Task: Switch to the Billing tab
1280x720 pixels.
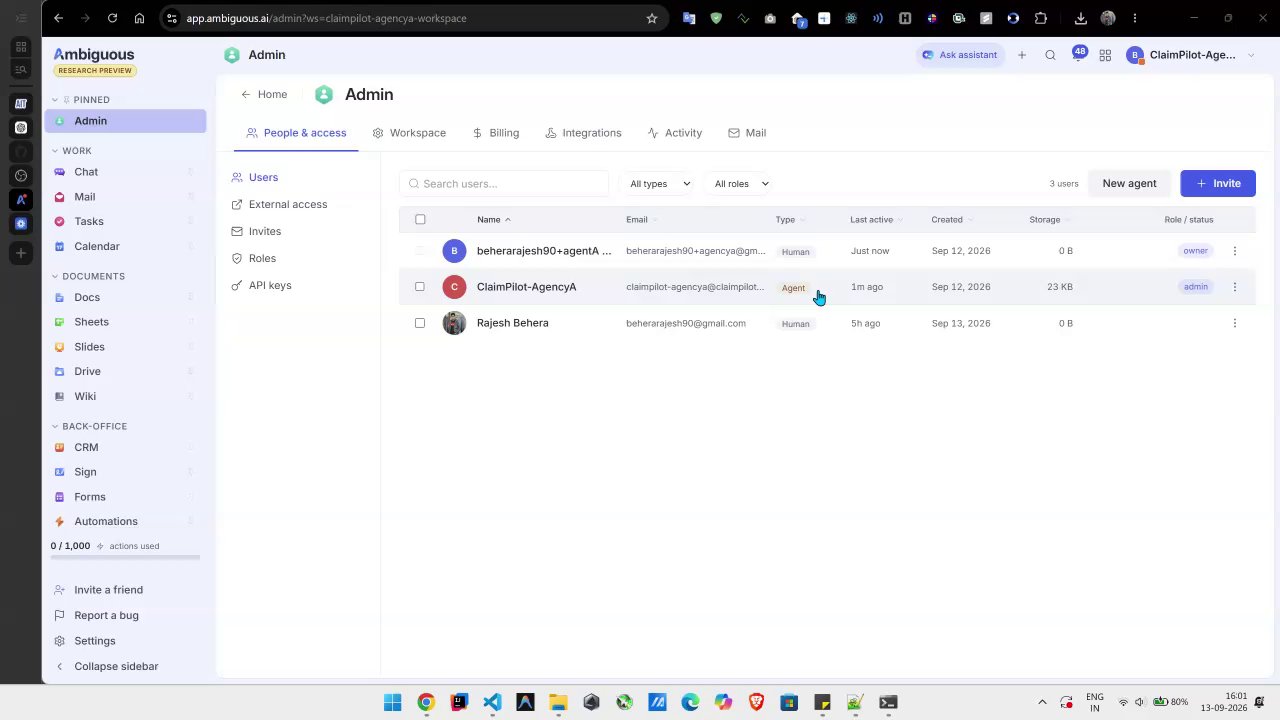Action: pos(495,133)
